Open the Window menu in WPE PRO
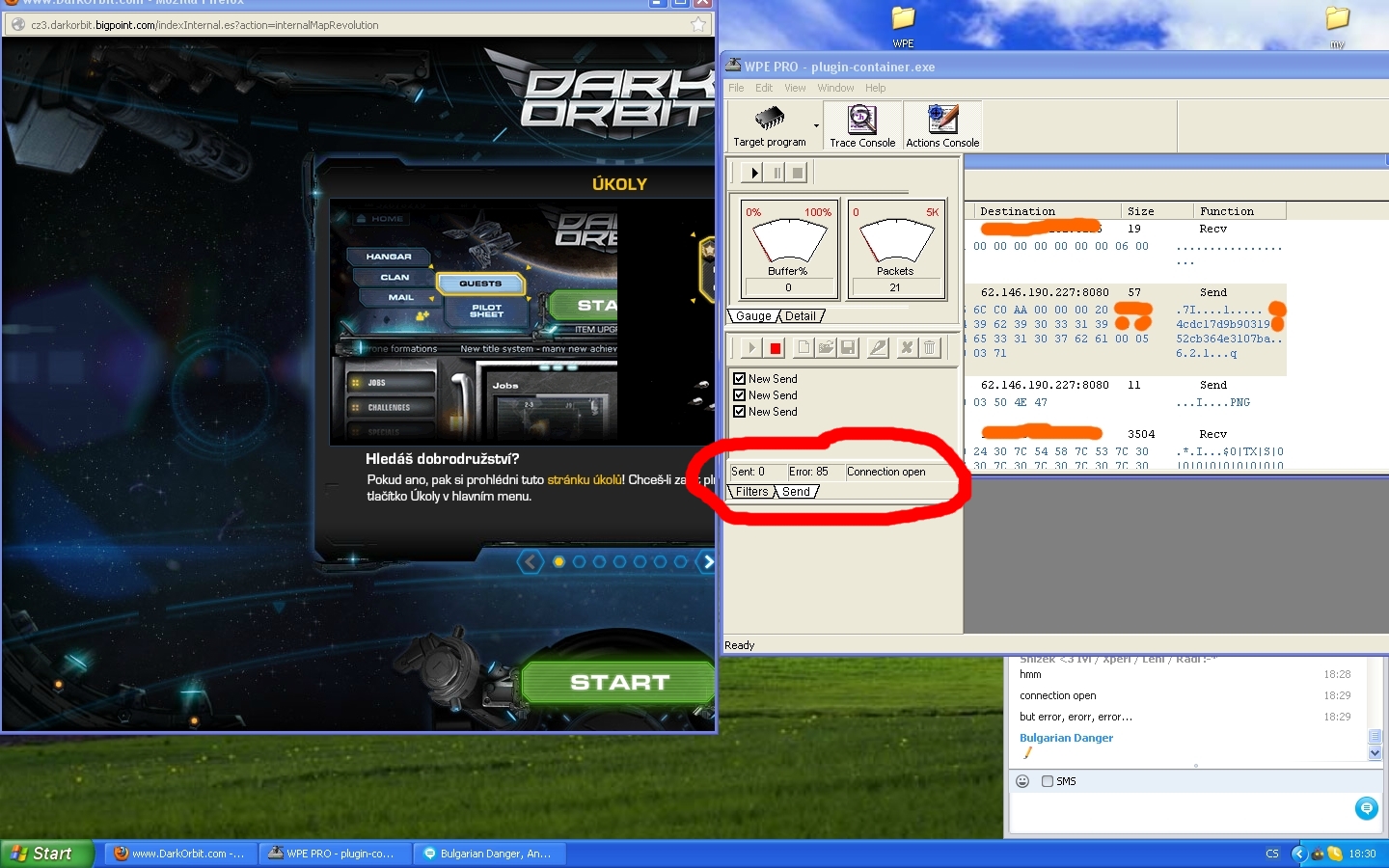1389x868 pixels. (835, 88)
